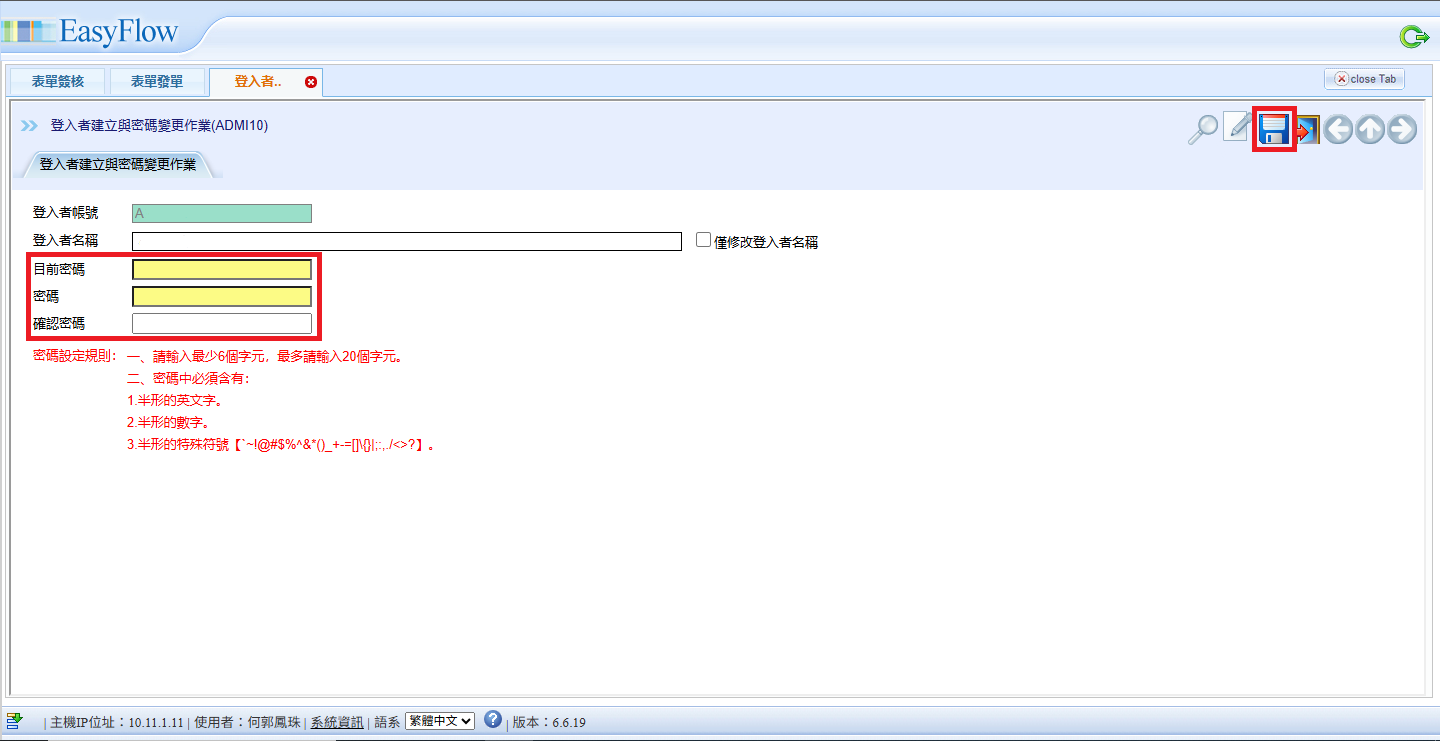Go to previous record with left arrow
The image size is (1440, 741).
click(x=1338, y=130)
